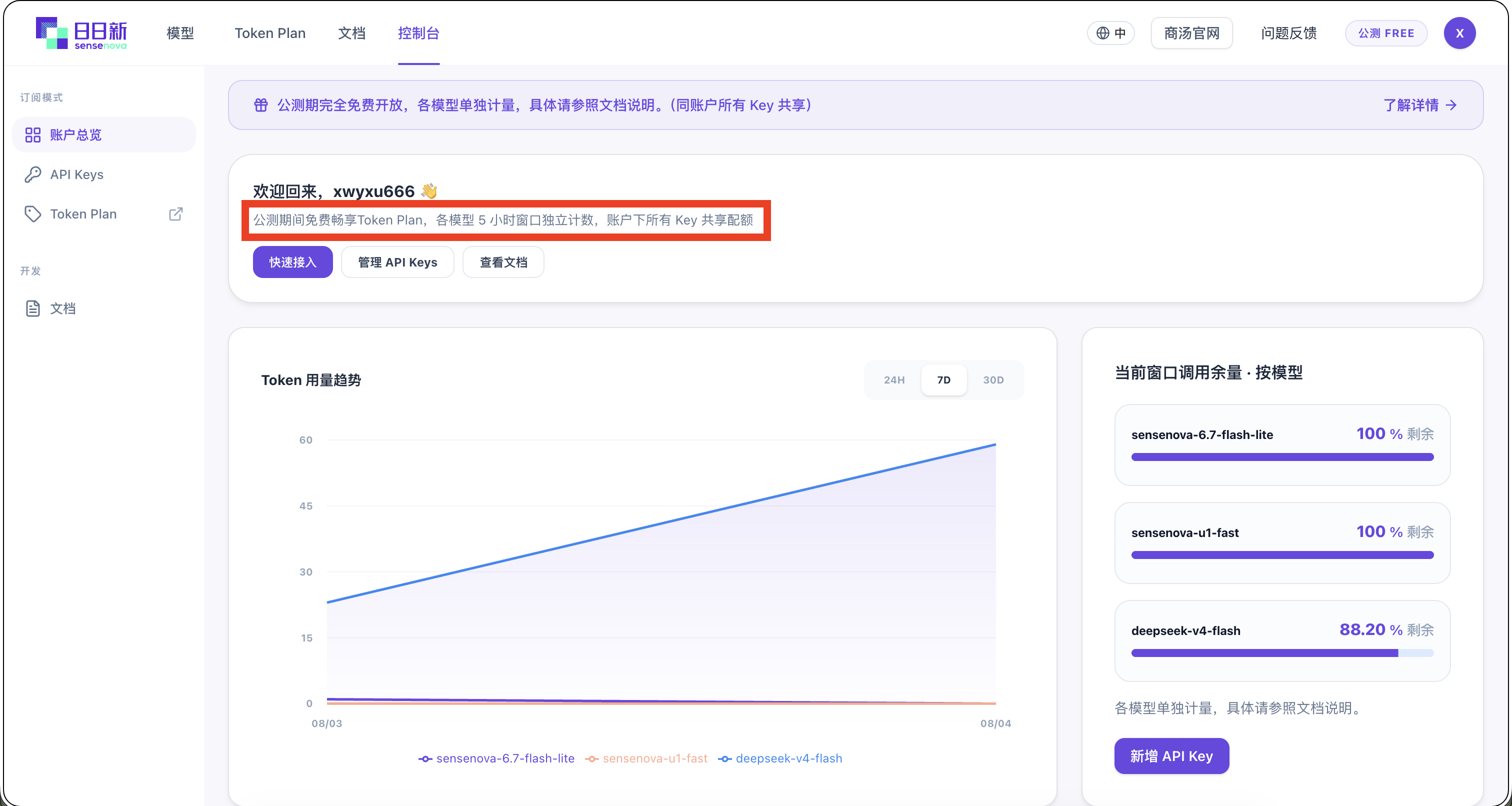The height and width of the screenshot is (806, 1512).
Task: Click the gift icon in the banner
Action: (x=260, y=105)
